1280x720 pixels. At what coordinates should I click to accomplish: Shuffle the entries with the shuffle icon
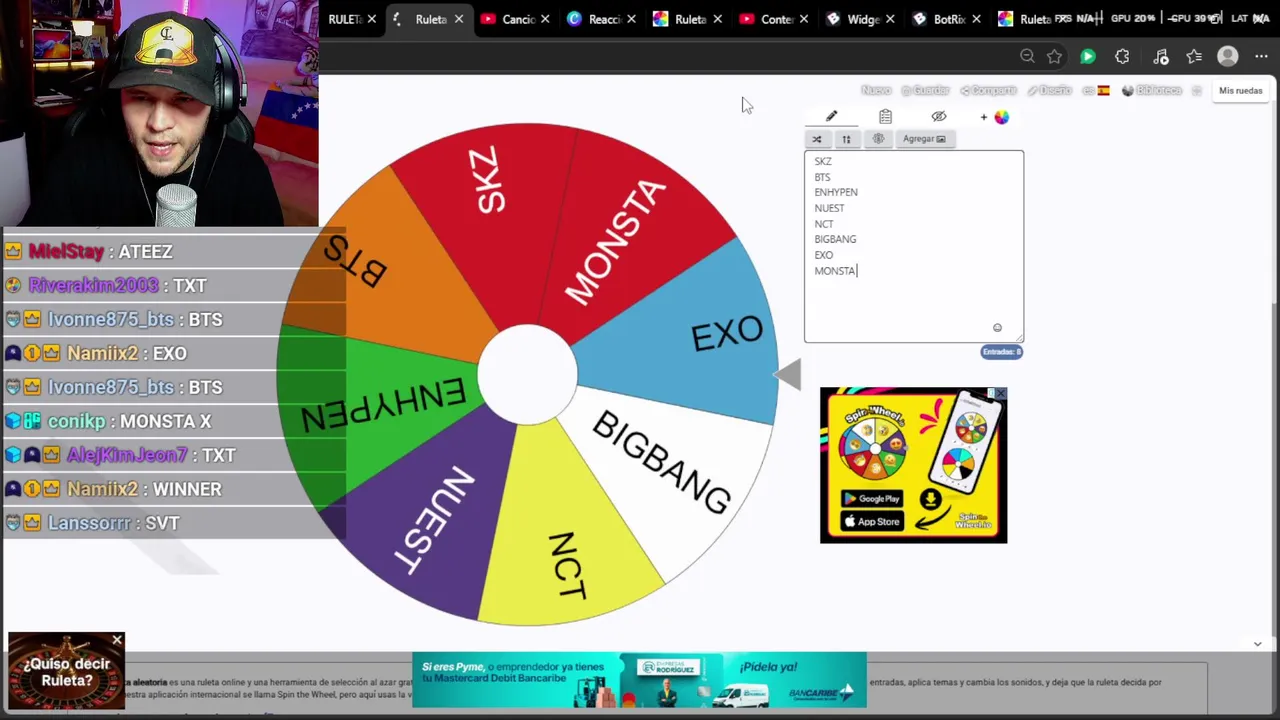coord(817,139)
